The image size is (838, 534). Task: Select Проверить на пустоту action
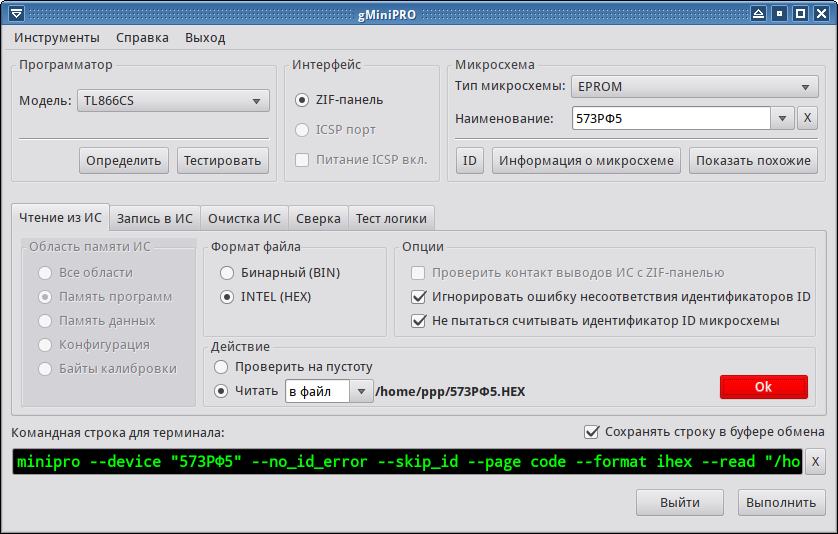point(221,367)
